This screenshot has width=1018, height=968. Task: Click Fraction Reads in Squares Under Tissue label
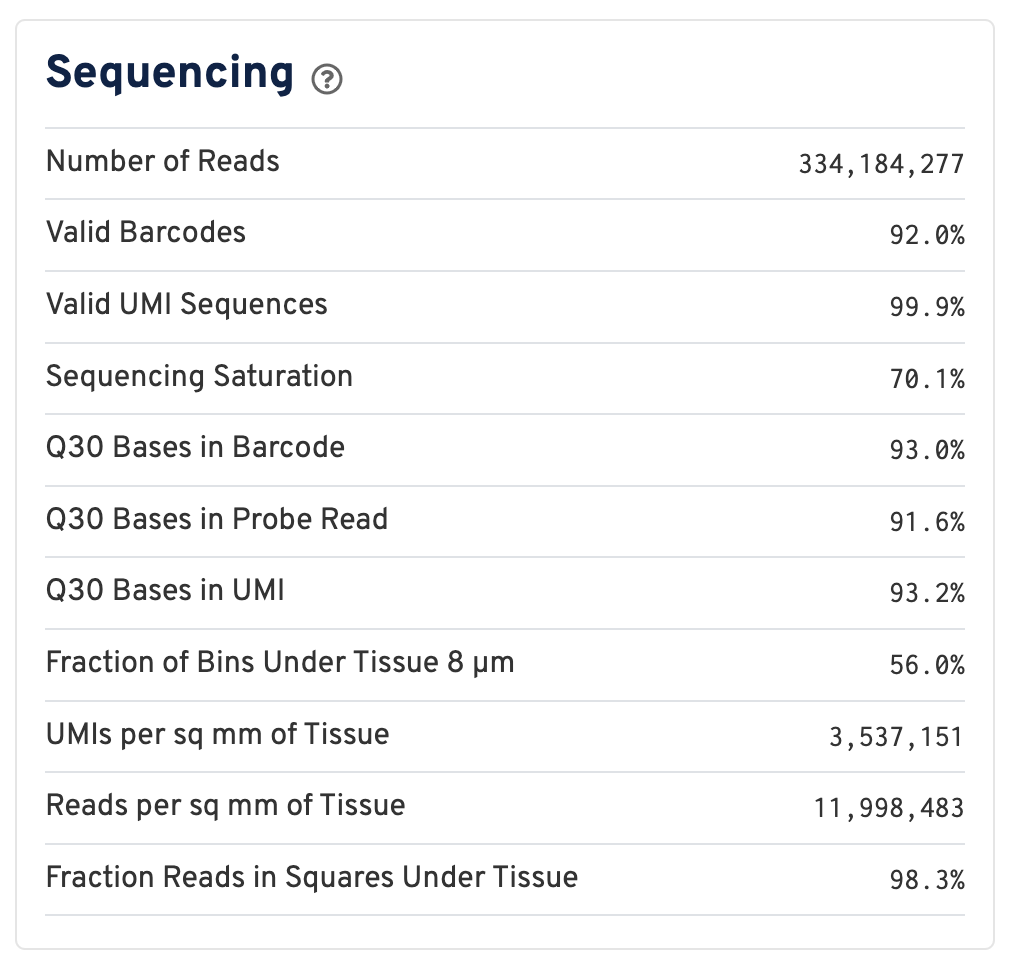pyautogui.click(x=312, y=877)
